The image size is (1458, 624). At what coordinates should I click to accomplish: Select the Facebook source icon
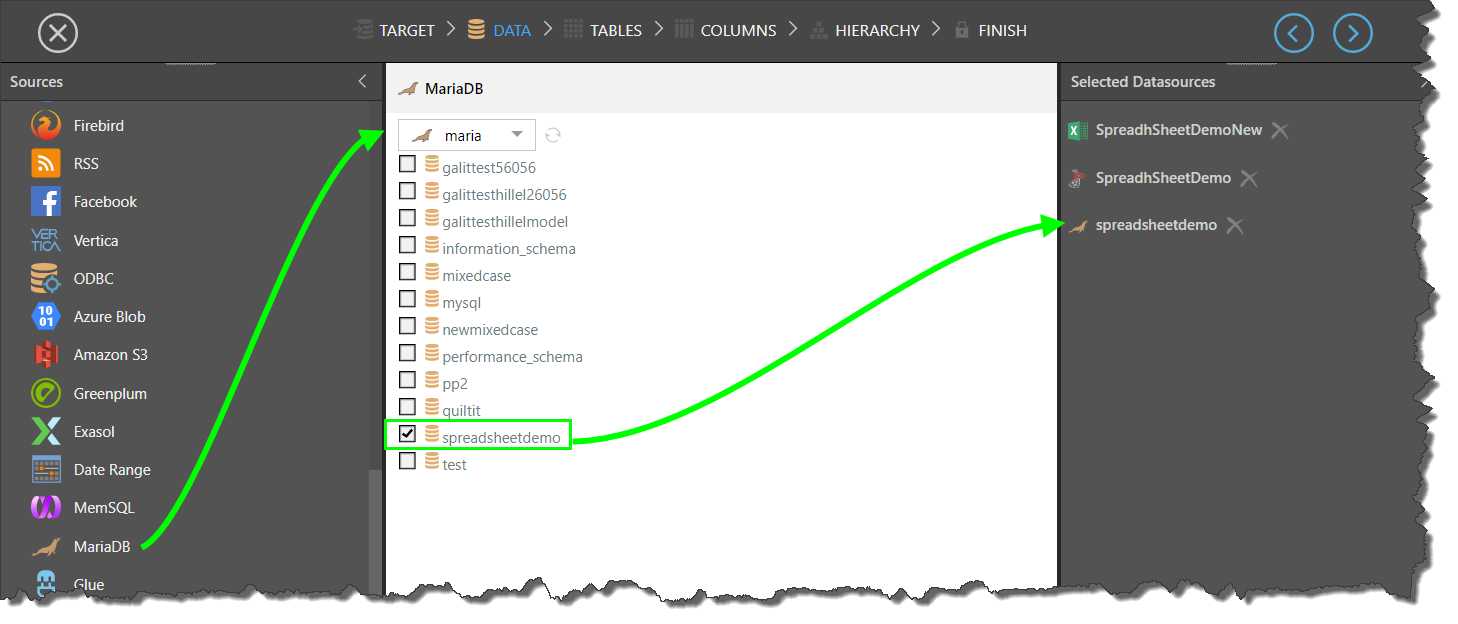(46, 201)
